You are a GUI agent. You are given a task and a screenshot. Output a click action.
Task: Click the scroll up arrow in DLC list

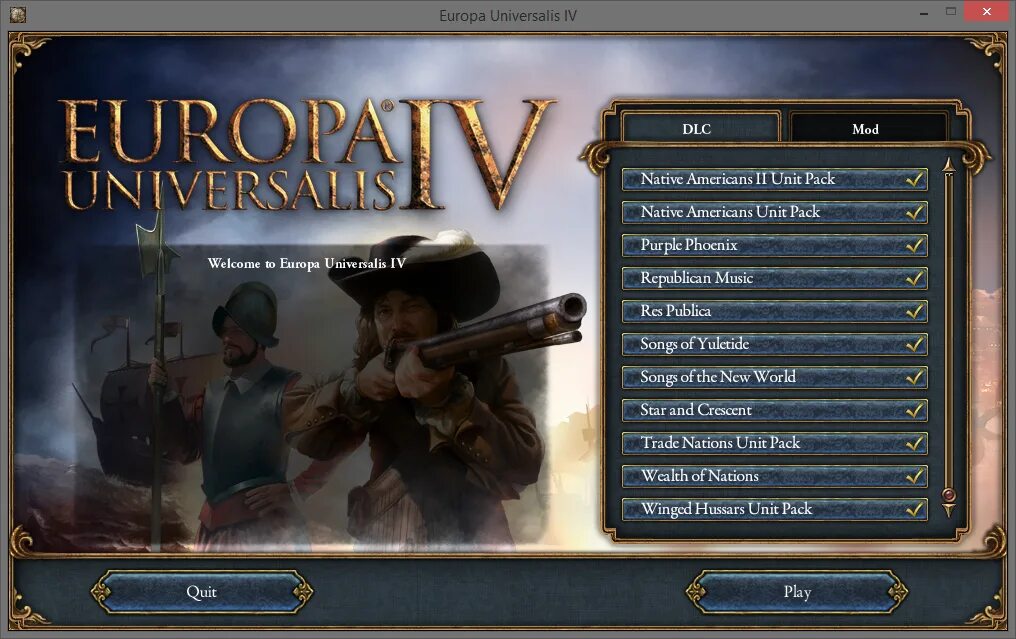pyautogui.click(x=949, y=166)
